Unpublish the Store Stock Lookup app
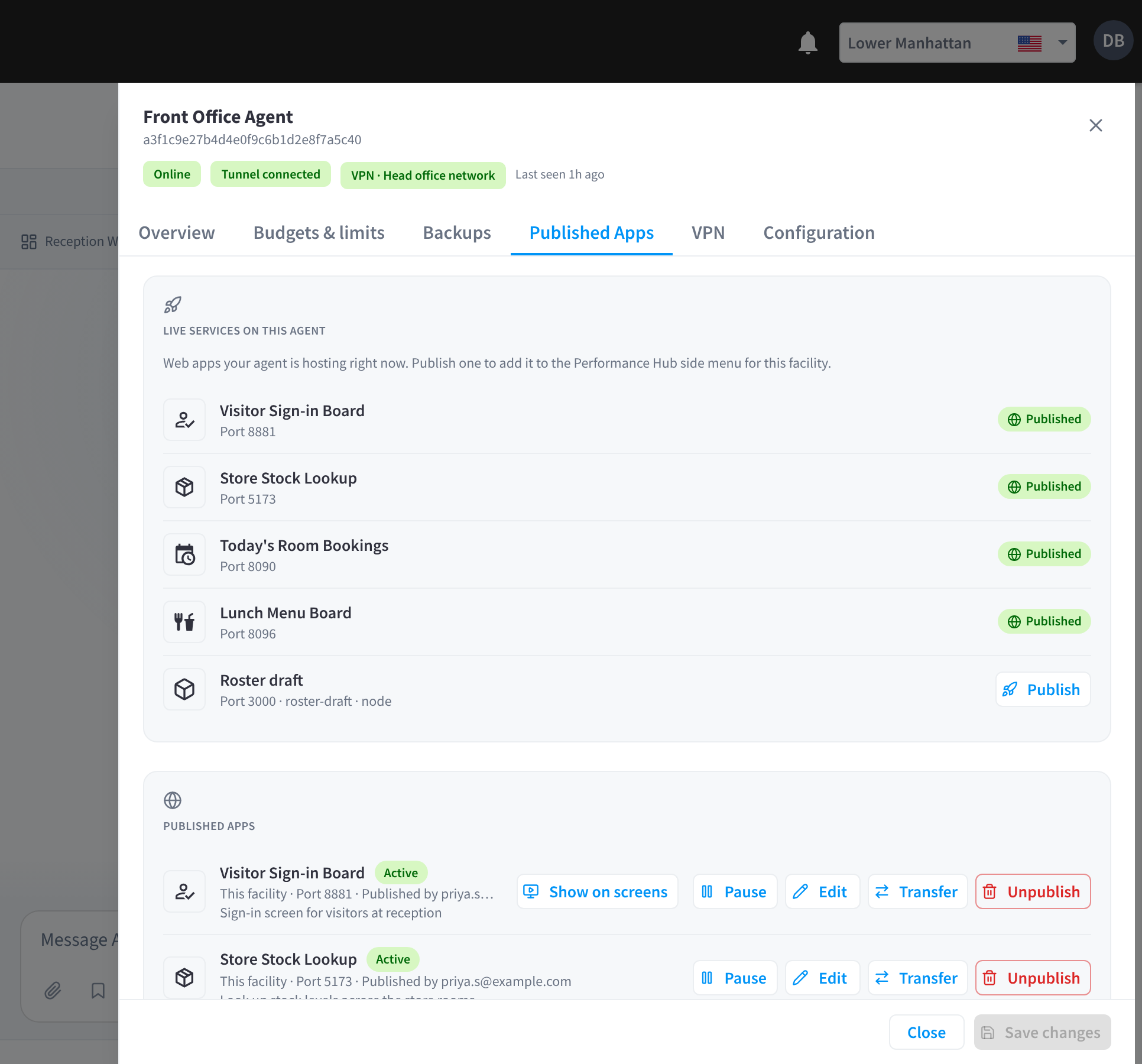Viewport: 1142px width, 1064px height. click(x=1033, y=978)
